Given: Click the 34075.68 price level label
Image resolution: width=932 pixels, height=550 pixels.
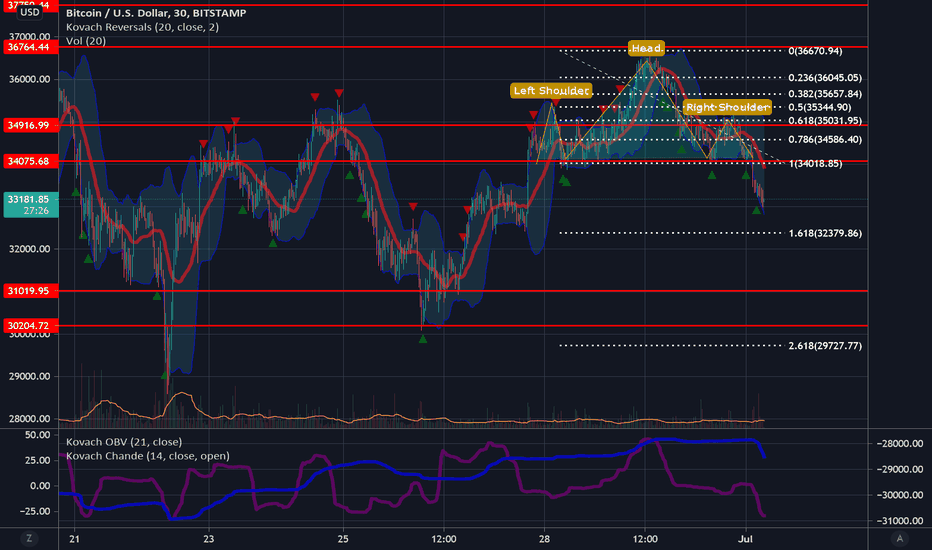Looking at the screenshot, I should pos(30,161).
